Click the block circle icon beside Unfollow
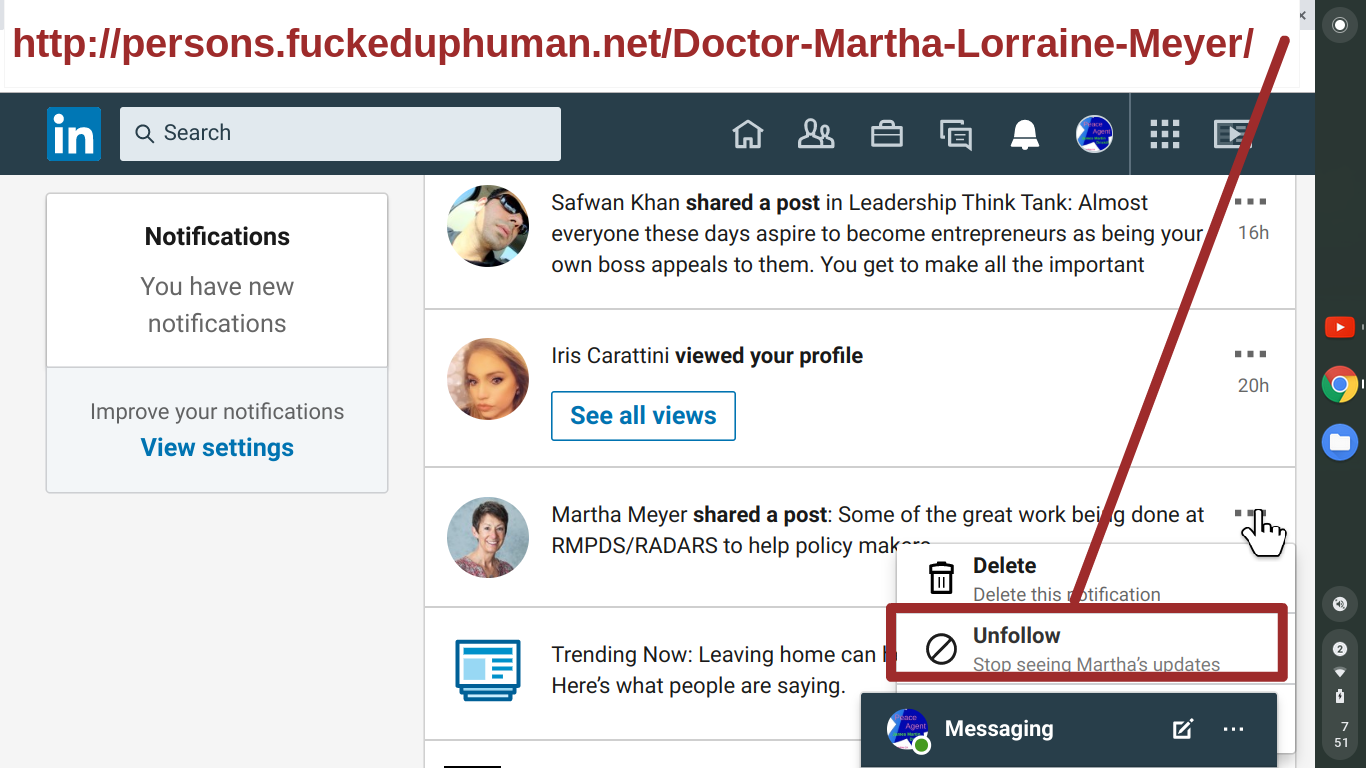This screenshot has width=1366, height=768. [x=942, y=649]
